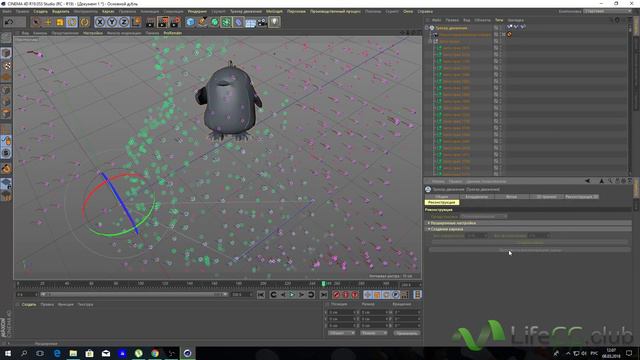Open Chrome from the taskbar
The width and height of the screenshot is (640, 360).
click(155, 353)
